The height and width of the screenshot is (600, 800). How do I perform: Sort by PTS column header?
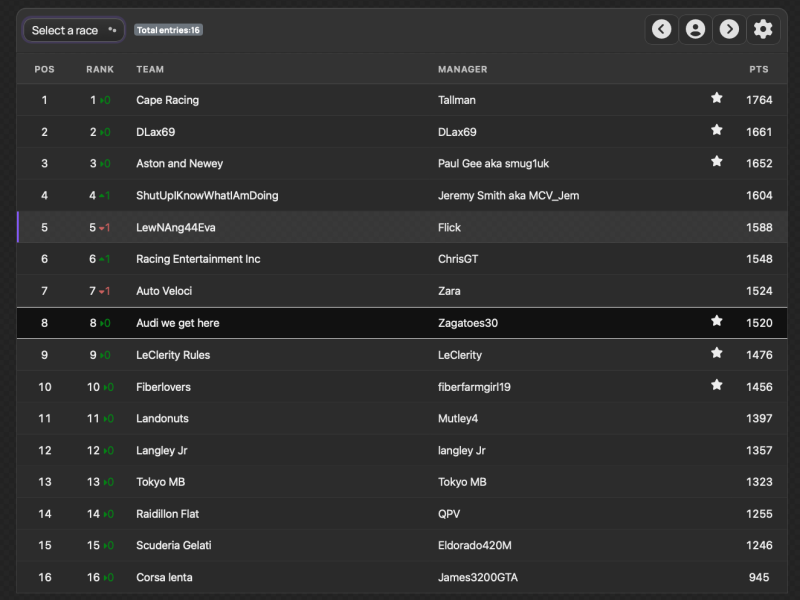point(759,69)
